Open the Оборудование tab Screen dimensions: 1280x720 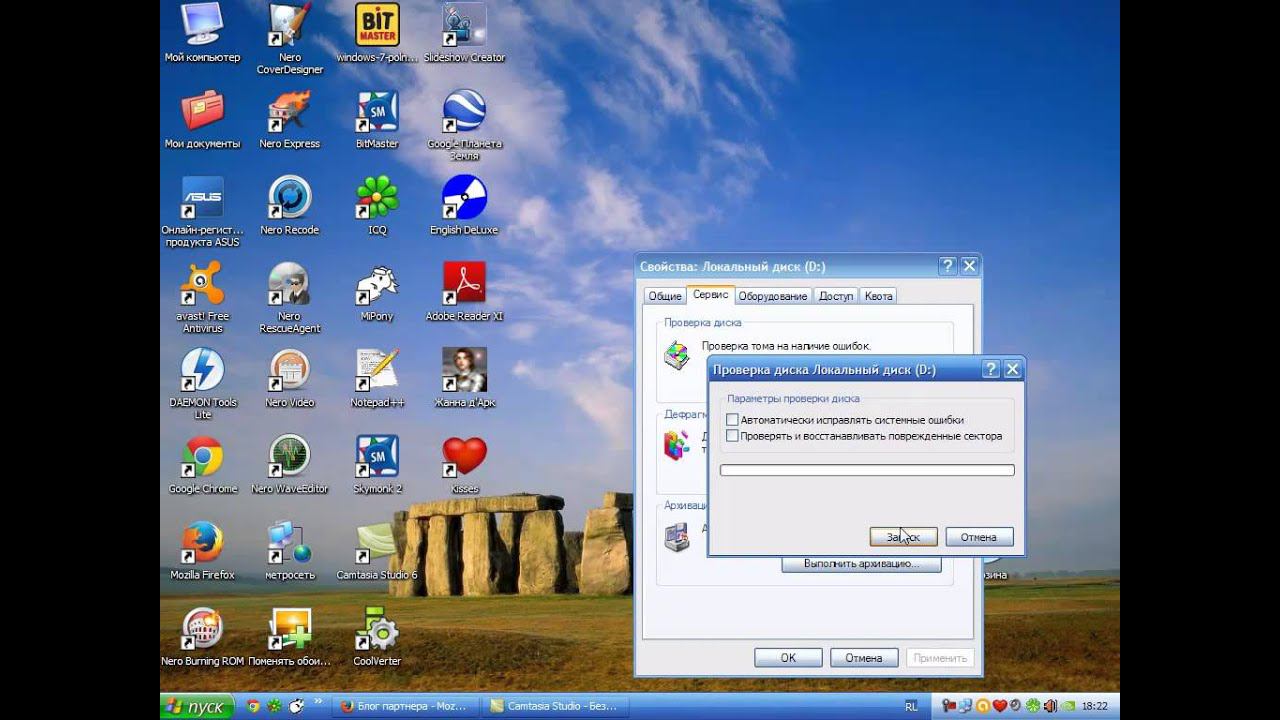[773, 296]
